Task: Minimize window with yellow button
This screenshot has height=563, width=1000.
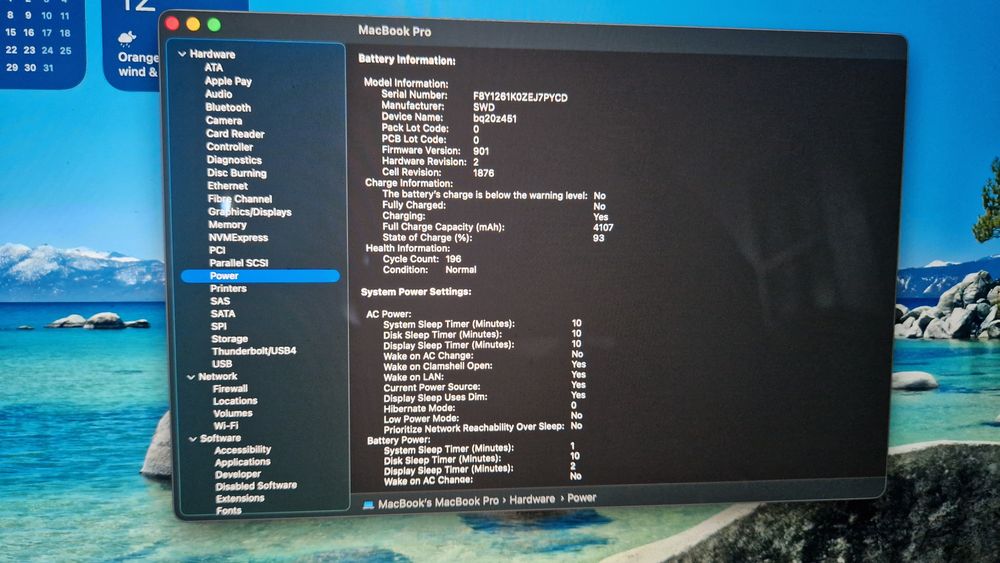Action: click(193, 24)
